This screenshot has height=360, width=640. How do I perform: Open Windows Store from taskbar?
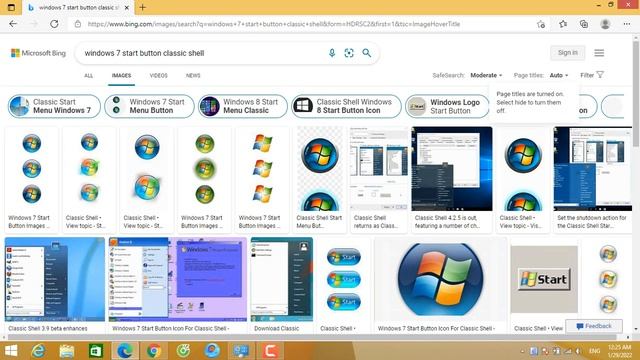click(96, 351)
